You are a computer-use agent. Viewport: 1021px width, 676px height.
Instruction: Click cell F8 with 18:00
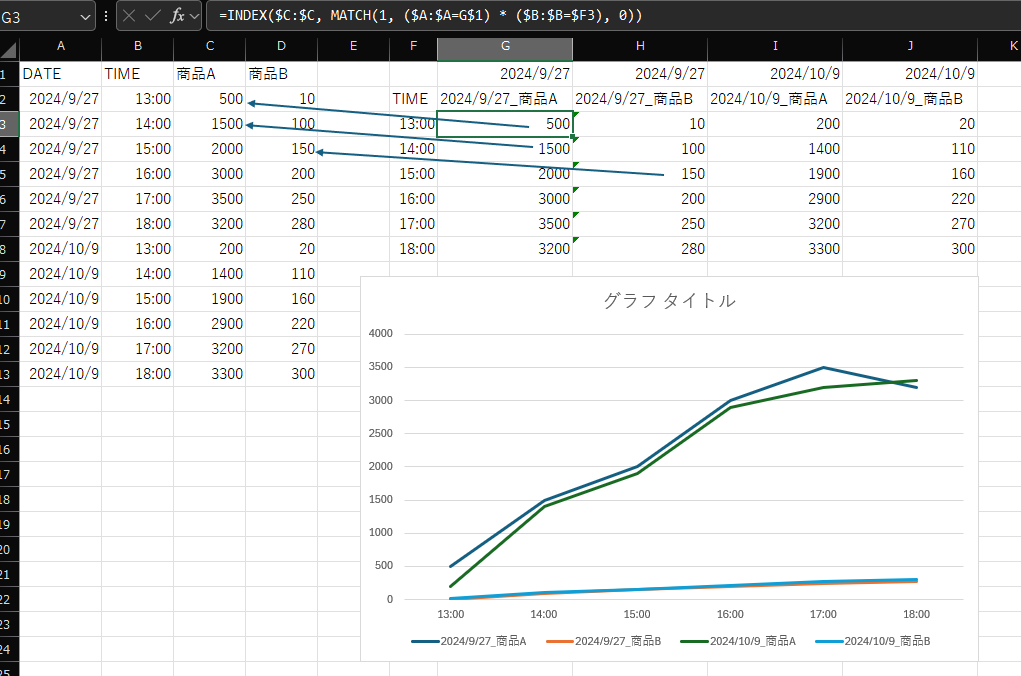(x=413, y=249)
